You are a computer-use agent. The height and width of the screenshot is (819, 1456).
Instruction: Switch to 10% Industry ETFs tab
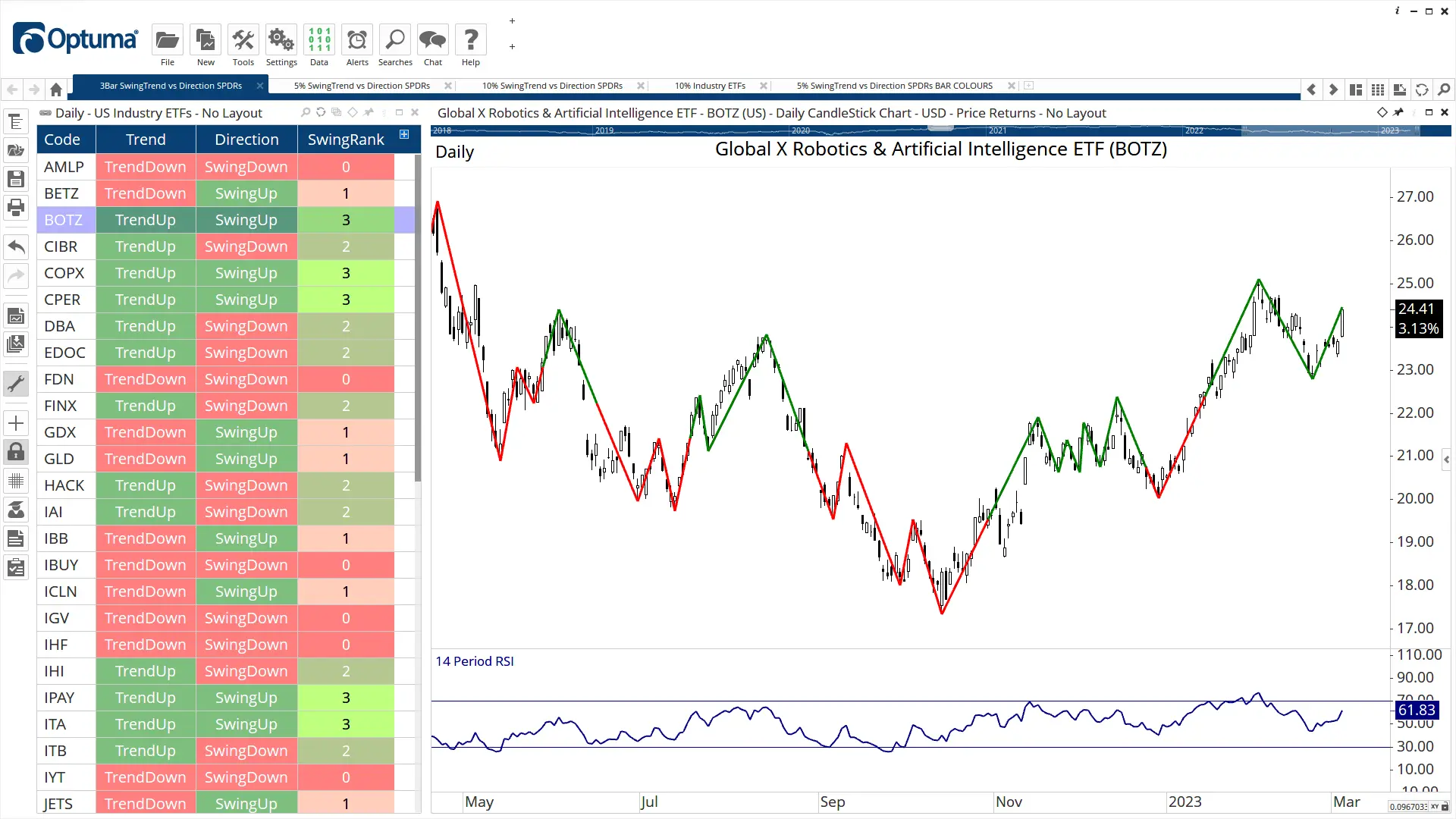point(710,86)
